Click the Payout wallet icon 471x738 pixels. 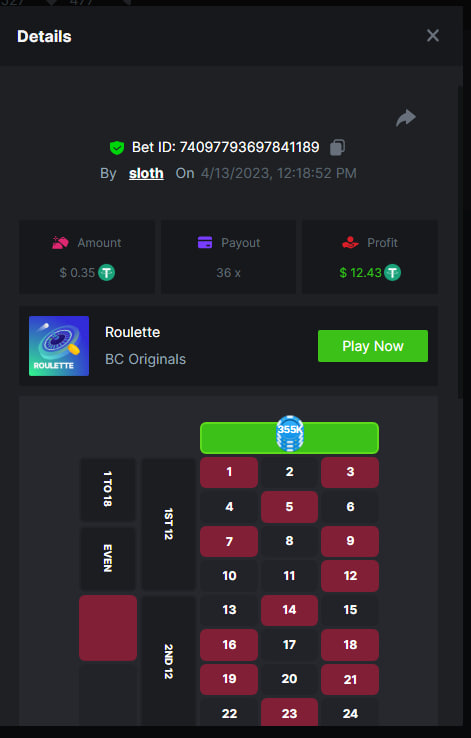[x=205, y=243]
